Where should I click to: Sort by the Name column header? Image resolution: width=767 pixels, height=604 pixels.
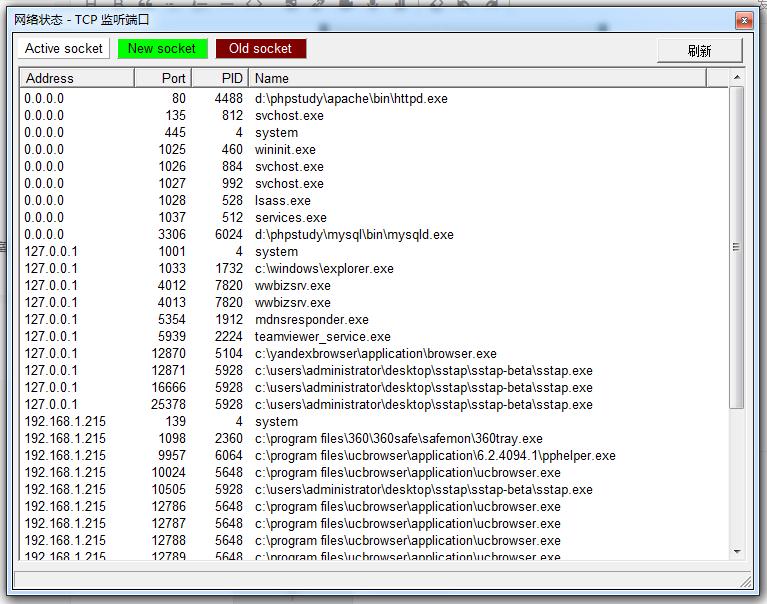[x=477, y=78]
